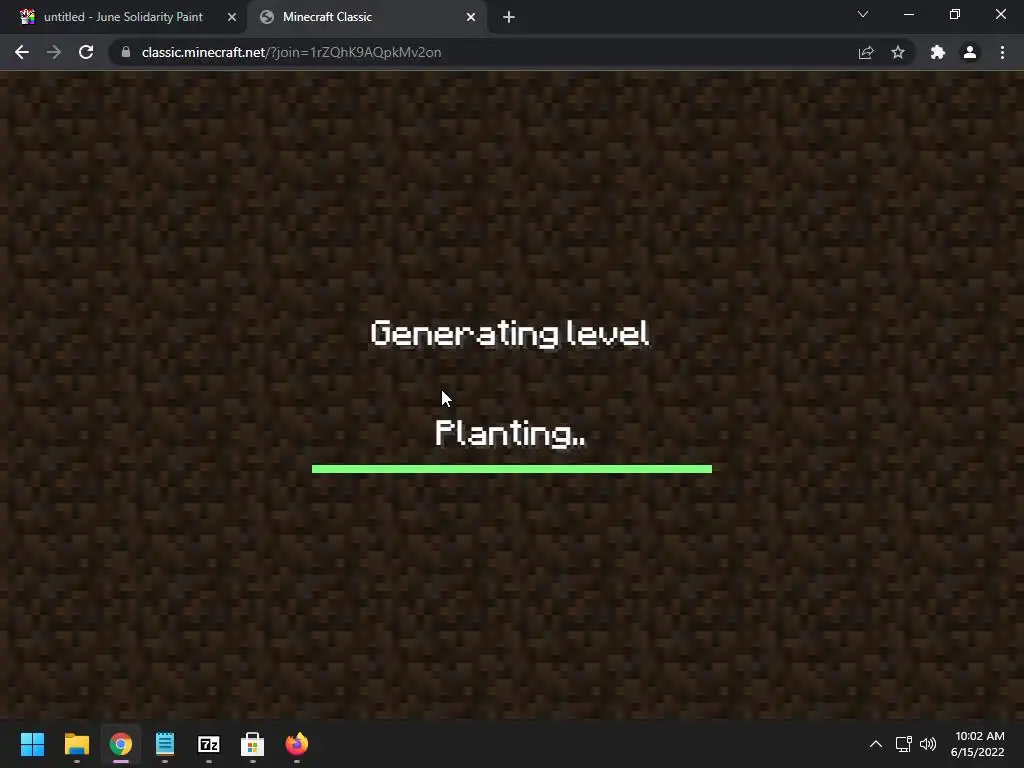Click the Generating level heading

pyautogui.click(x=509, y=333)
